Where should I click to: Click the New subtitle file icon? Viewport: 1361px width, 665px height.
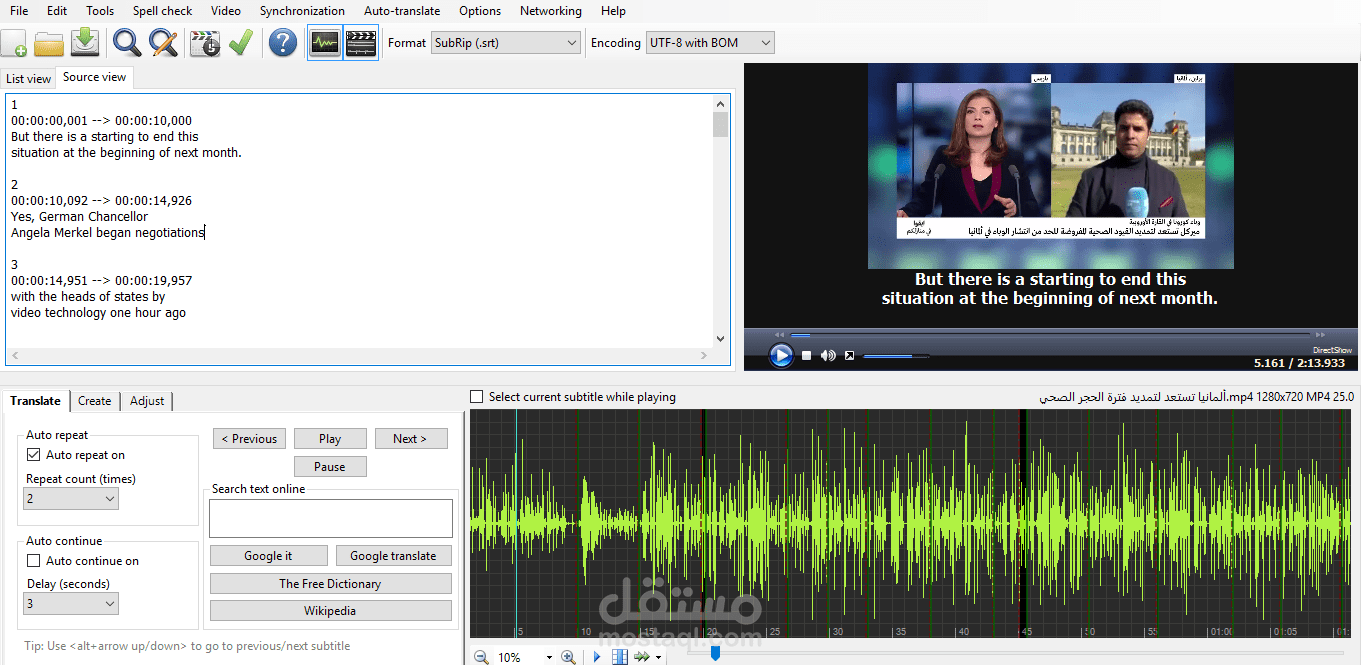(x=14, y=43)
